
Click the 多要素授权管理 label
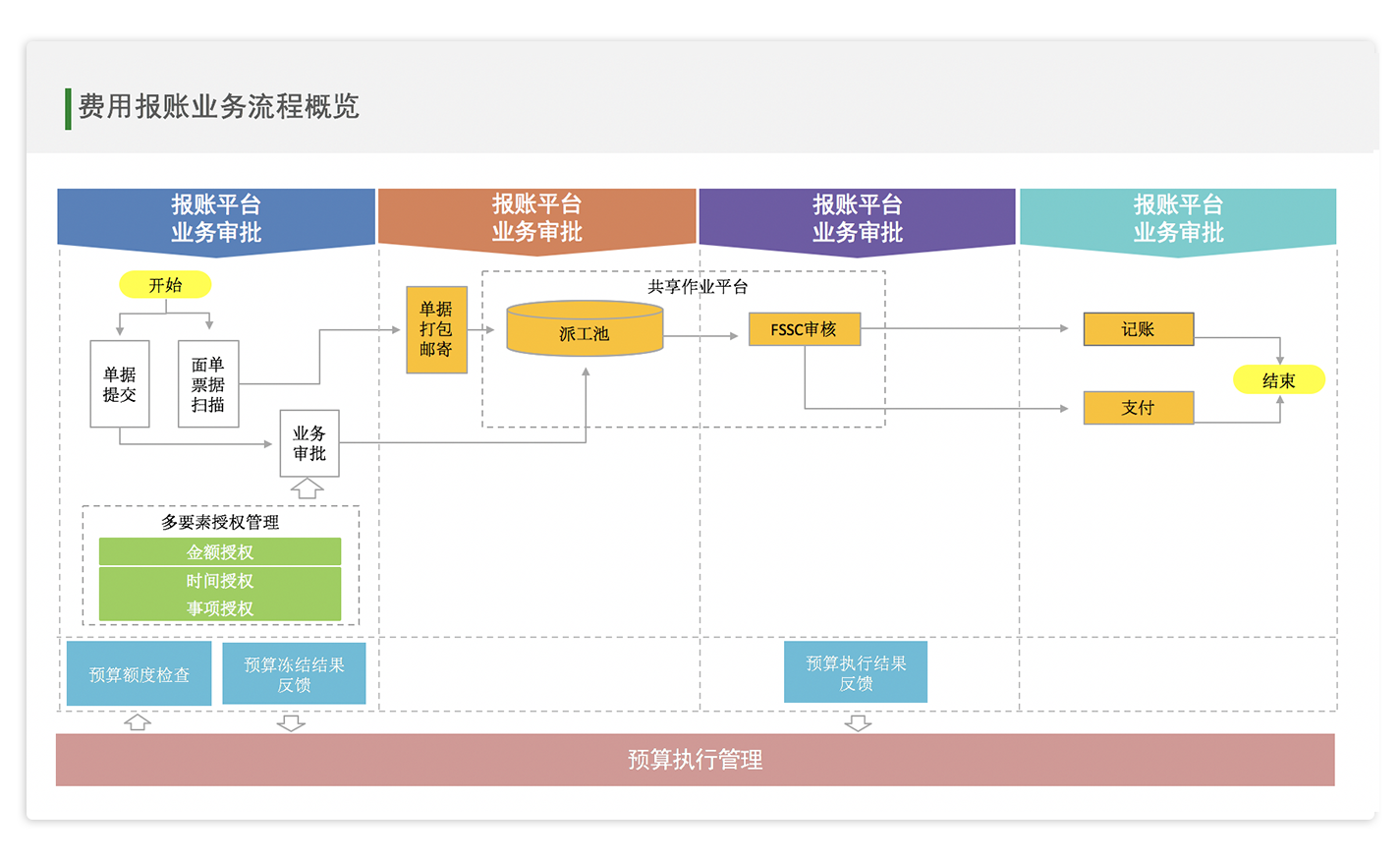pos(220,522)
